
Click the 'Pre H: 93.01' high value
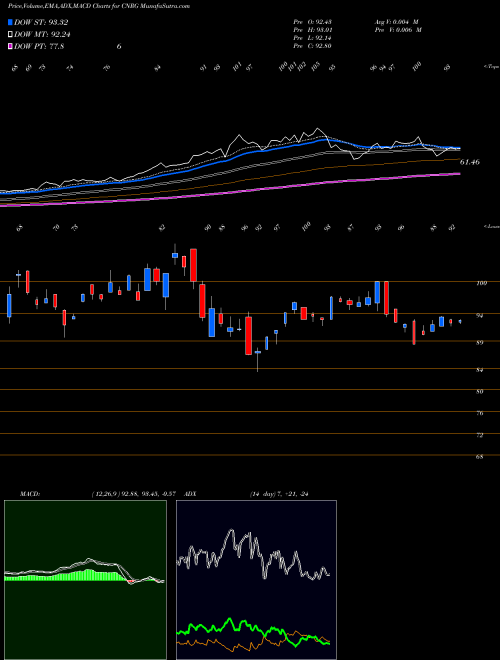[312, 30]
